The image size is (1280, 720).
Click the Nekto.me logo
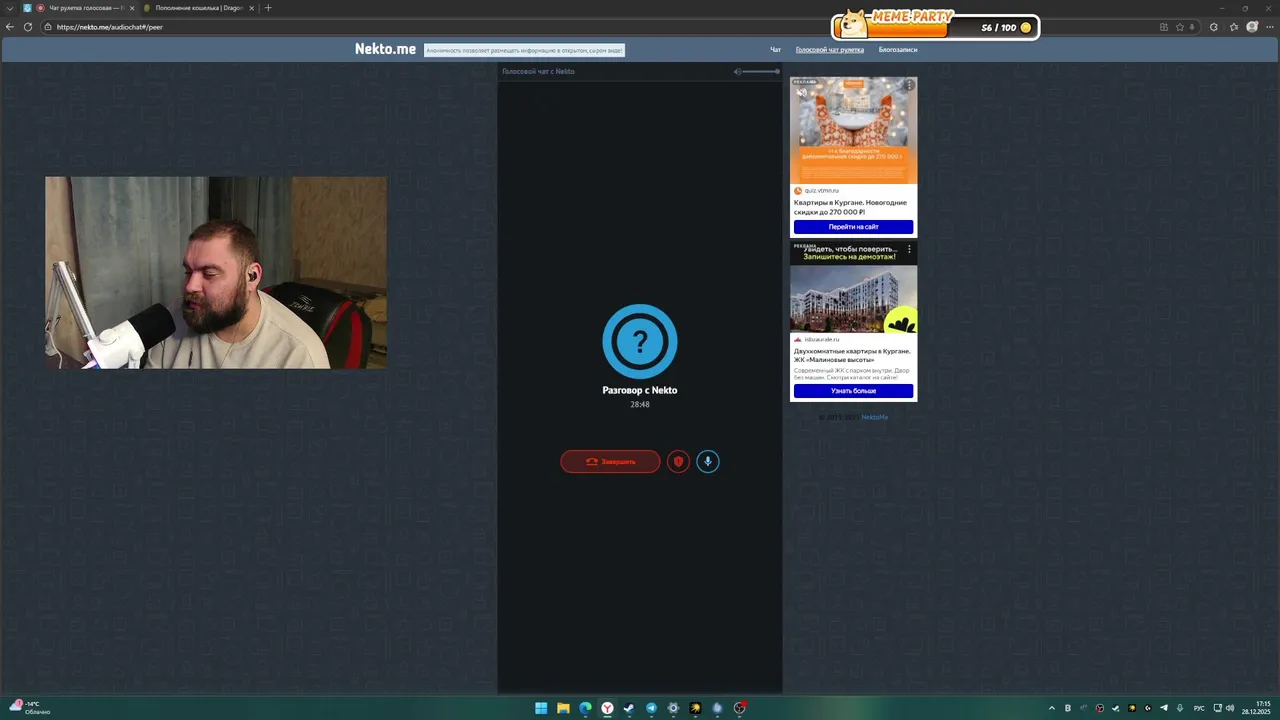tap(385, 49)
